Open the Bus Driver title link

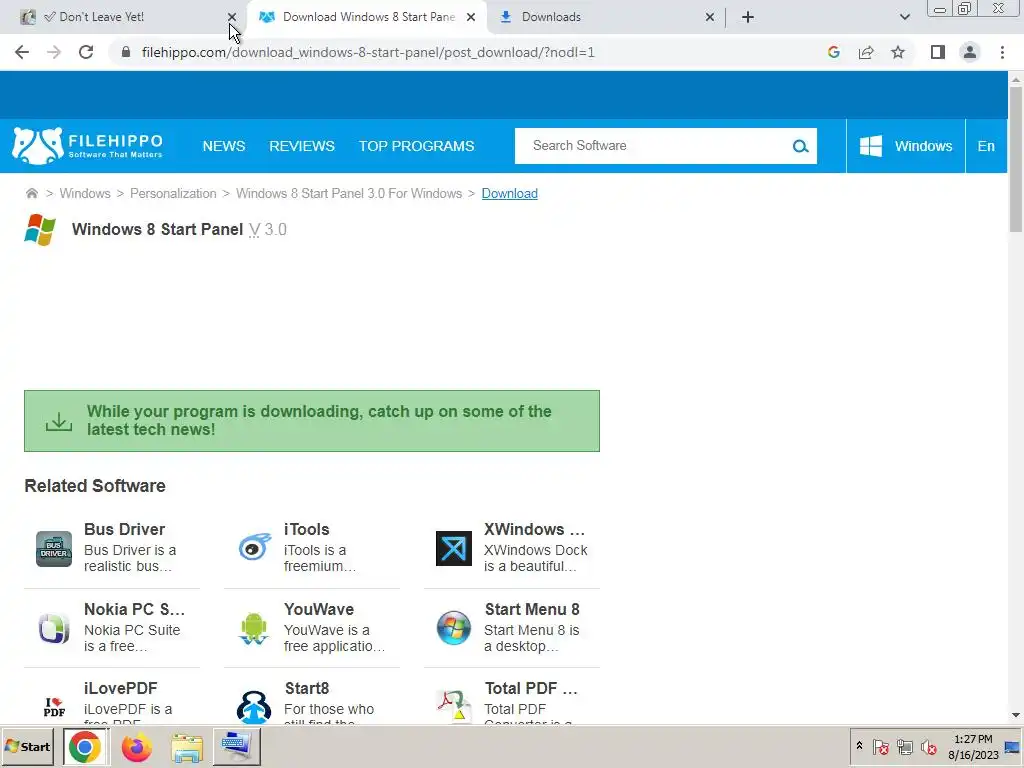coord(124,529)
